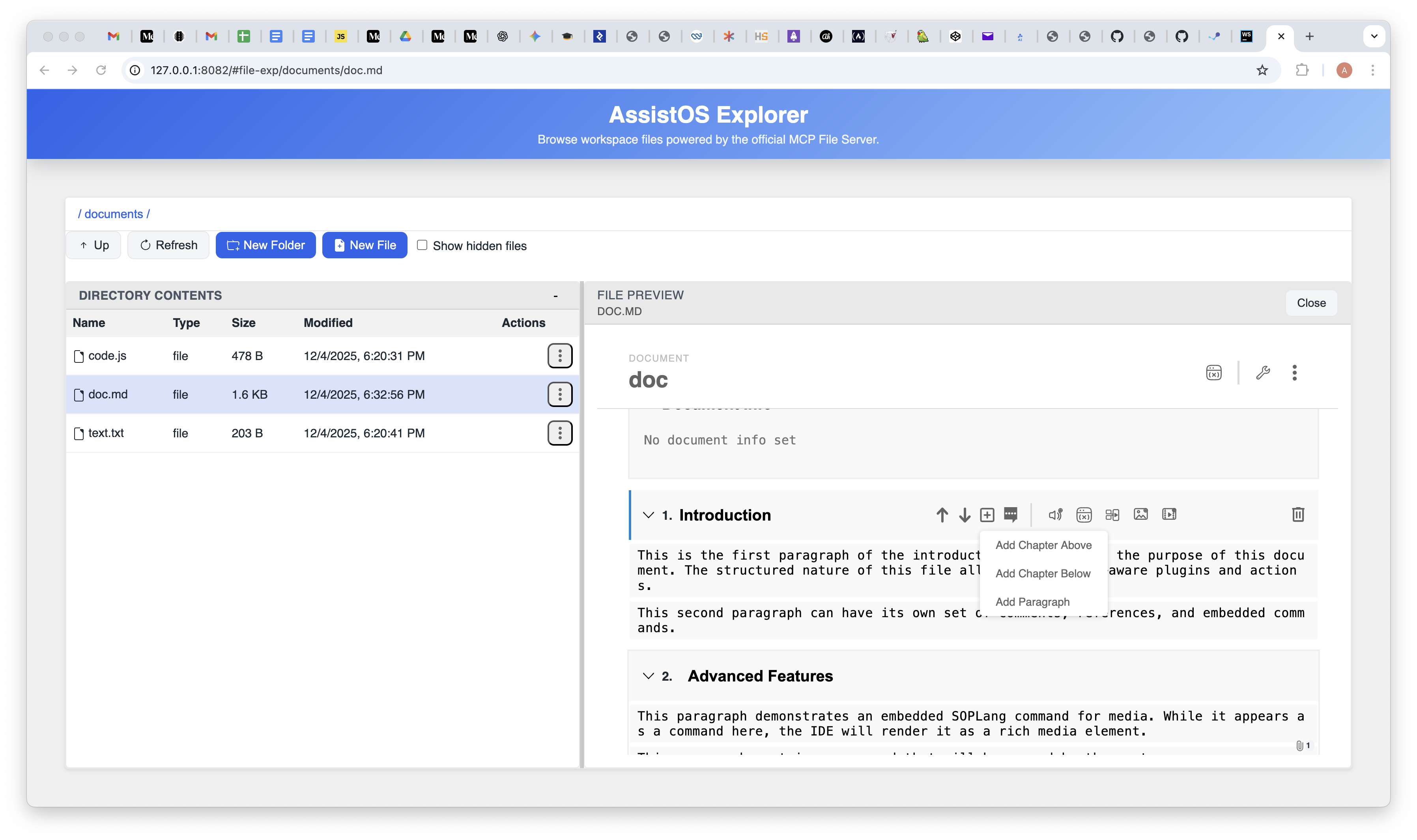The height and width of the screenshot is (840, 1417).
Task: Choose Add Chapter Below from the menu
Action: coord(1042,573)
